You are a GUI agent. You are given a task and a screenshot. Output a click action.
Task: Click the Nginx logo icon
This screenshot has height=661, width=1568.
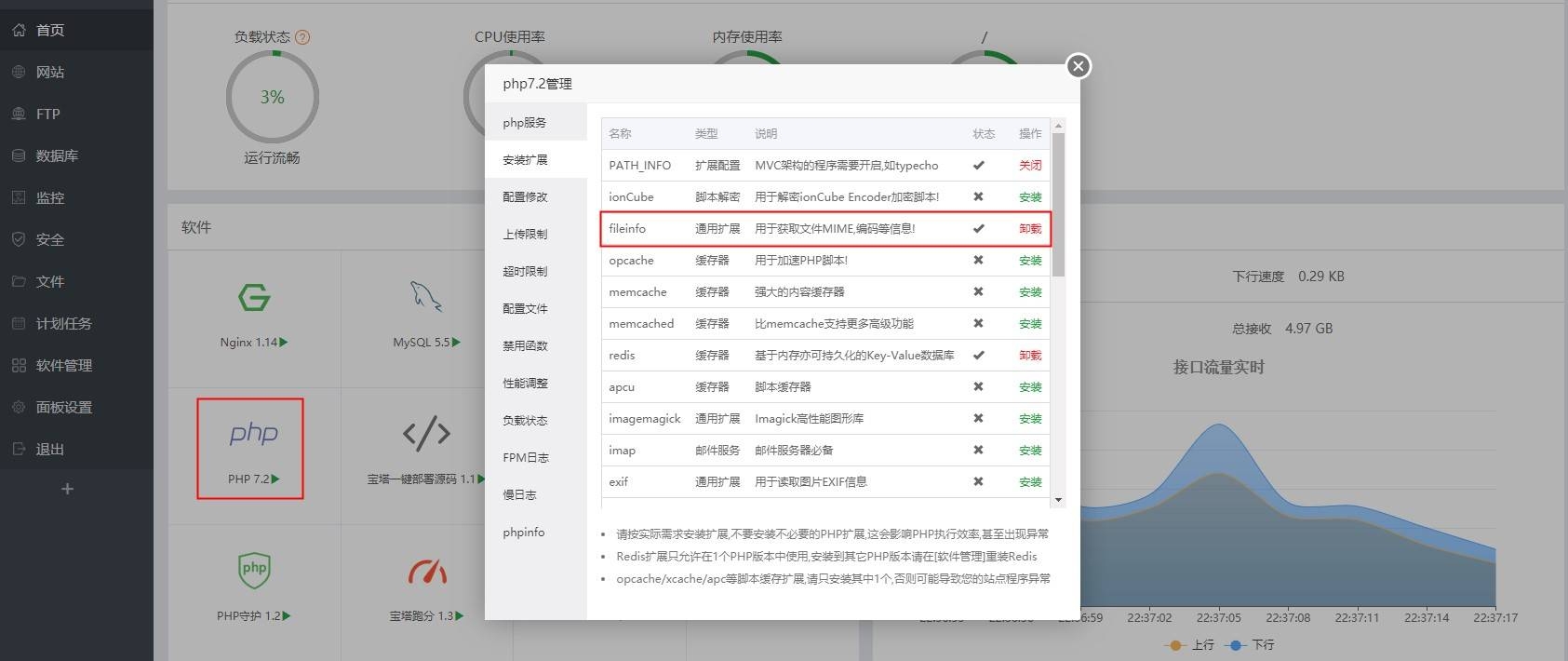tap(254, 298)
